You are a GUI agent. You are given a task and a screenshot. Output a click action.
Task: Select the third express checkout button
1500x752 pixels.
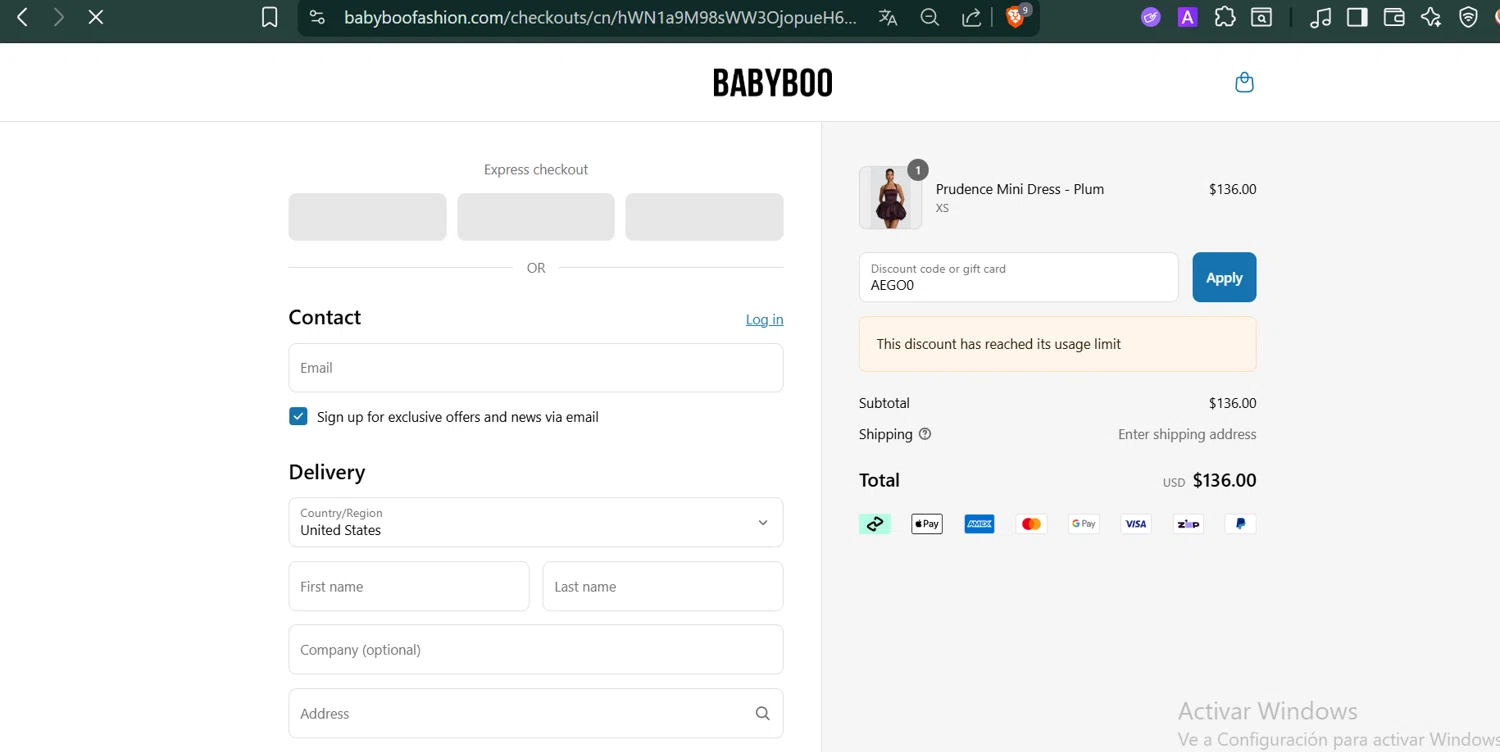[x=704, y=217]
